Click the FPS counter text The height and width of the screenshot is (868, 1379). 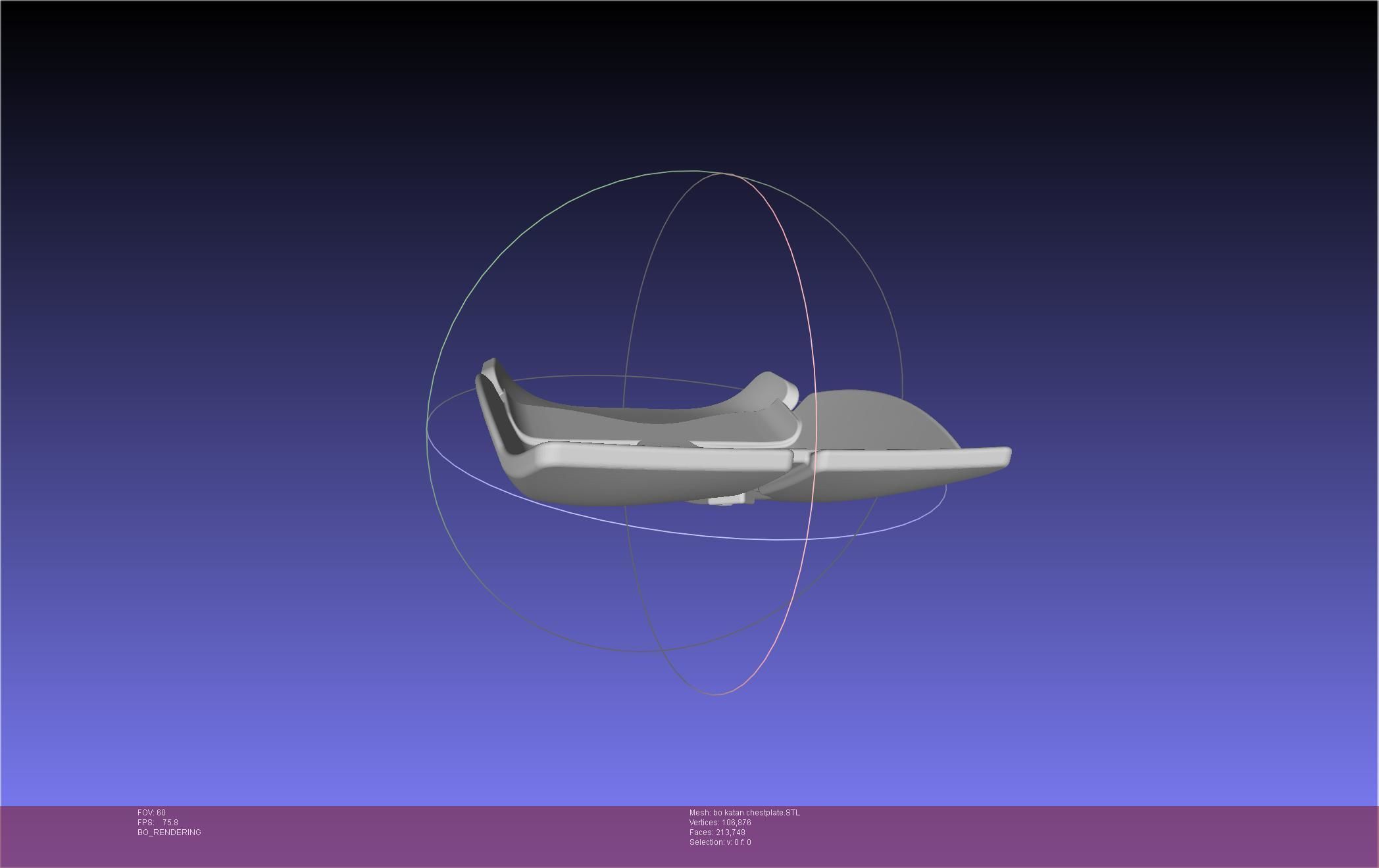click(158, 823)
